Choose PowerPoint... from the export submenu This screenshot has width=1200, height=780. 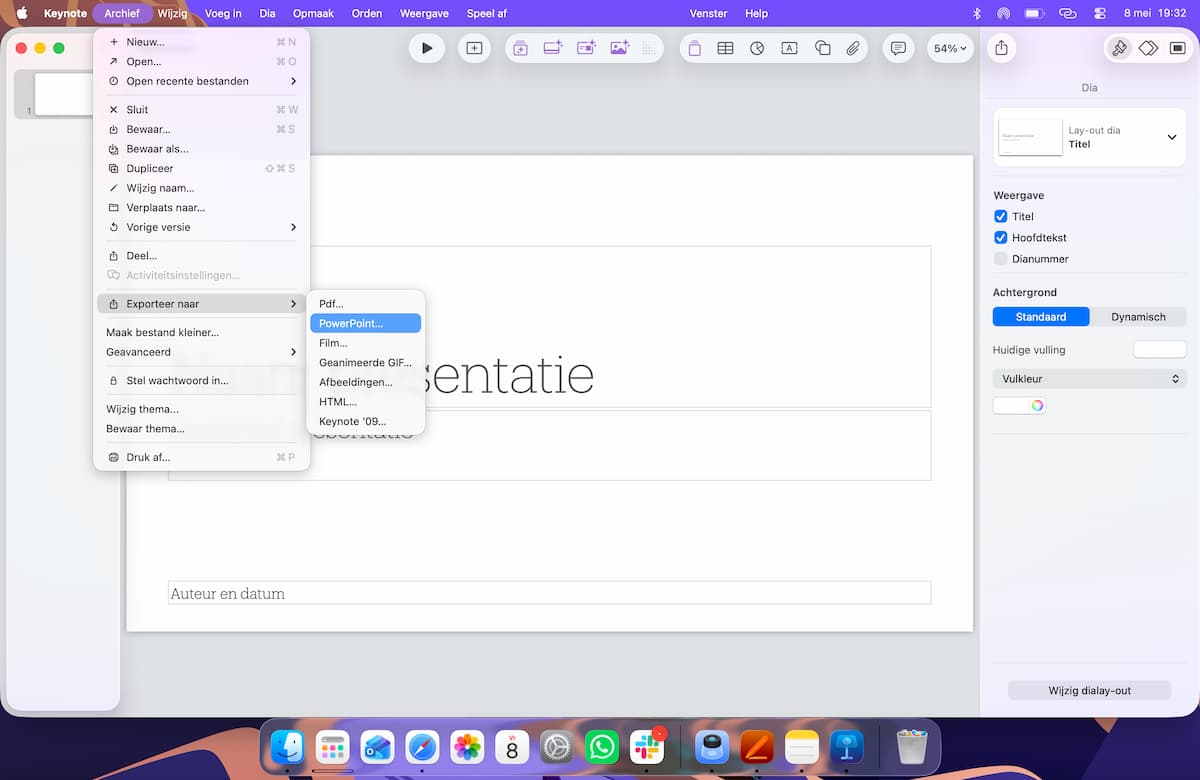click(x=366, y=323)
